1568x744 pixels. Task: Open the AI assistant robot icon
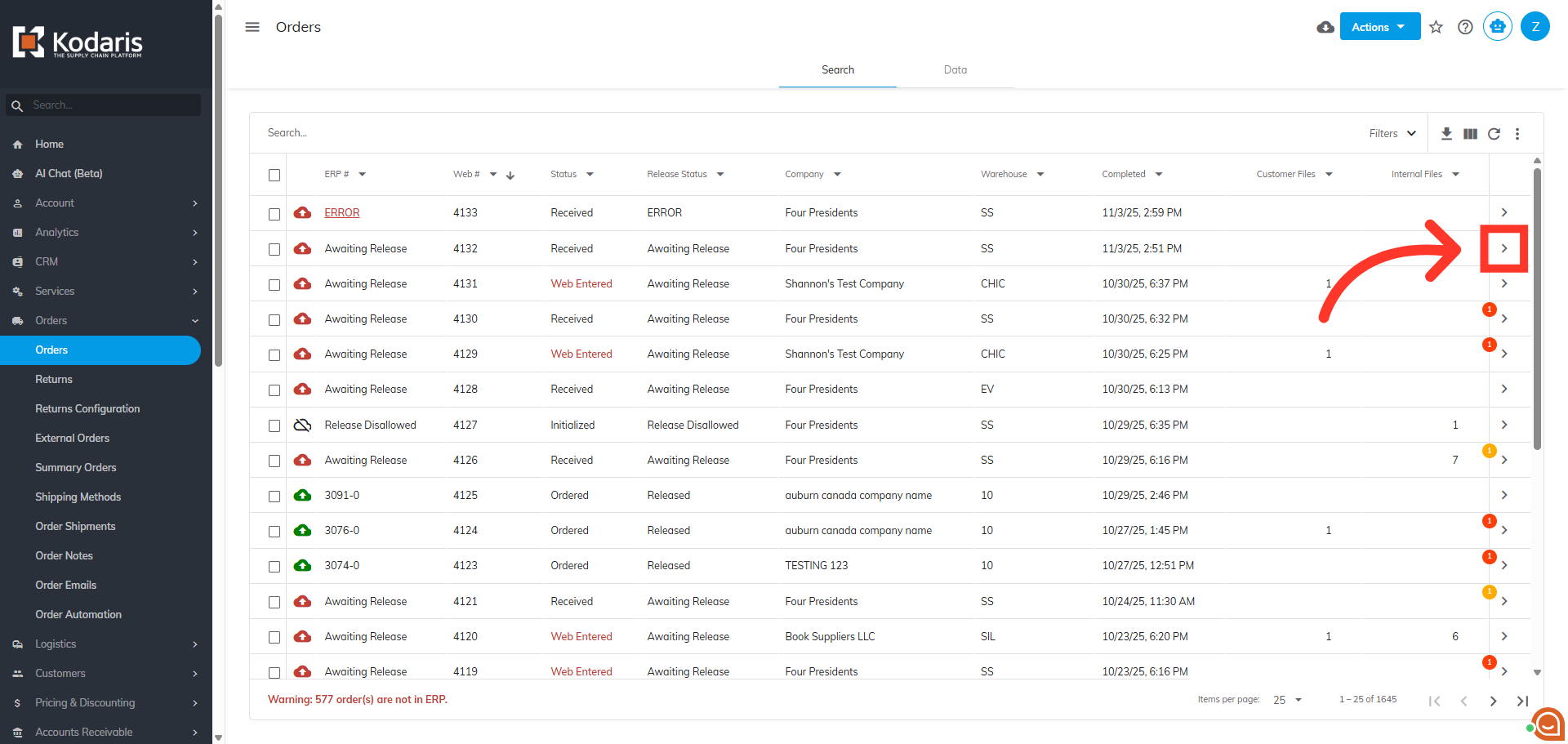[1498, 27]
